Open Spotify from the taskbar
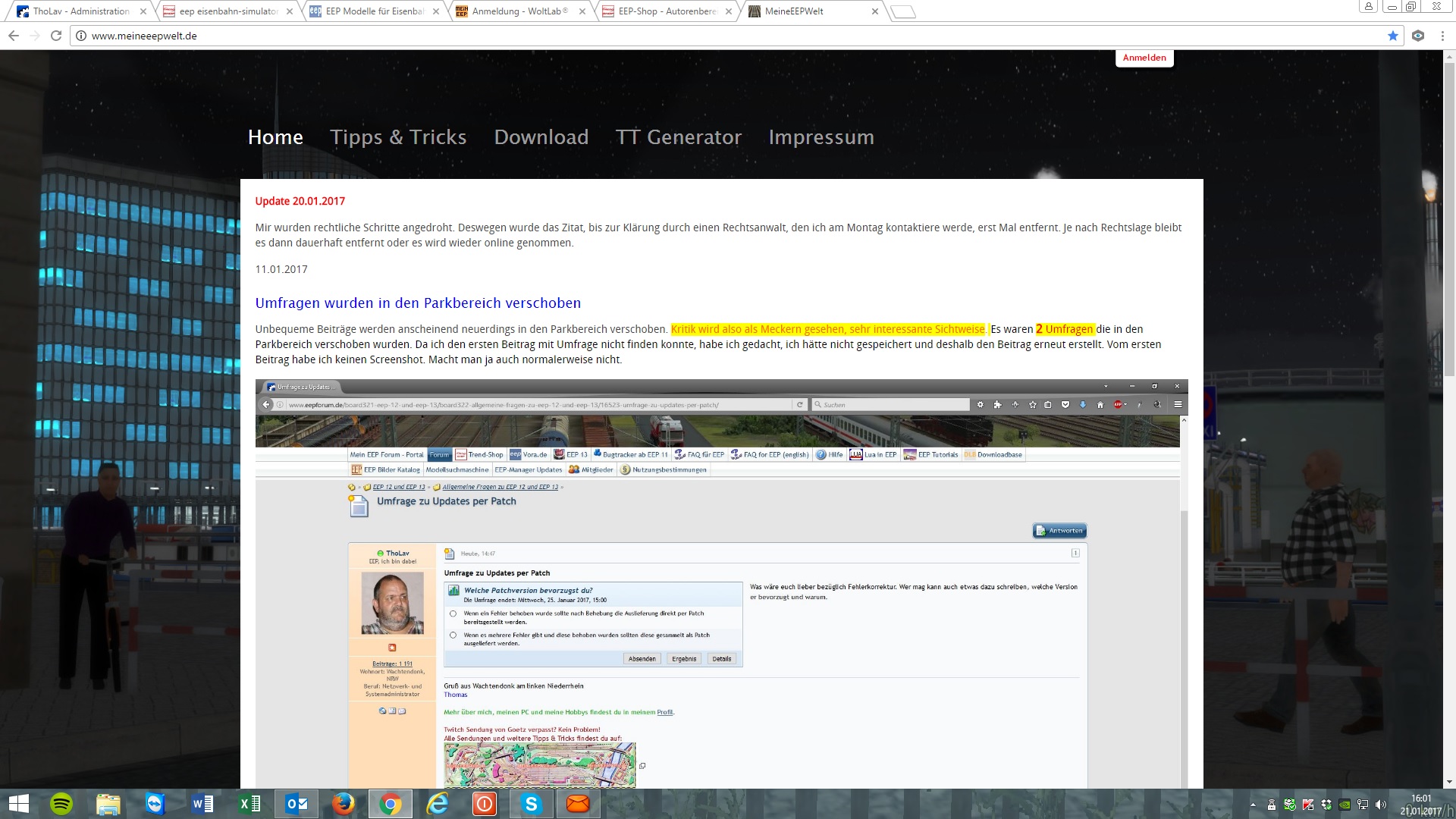Image resolution: width=1456 pixels, height=819 pixels. pyautogui.click(x=61, y=804)
